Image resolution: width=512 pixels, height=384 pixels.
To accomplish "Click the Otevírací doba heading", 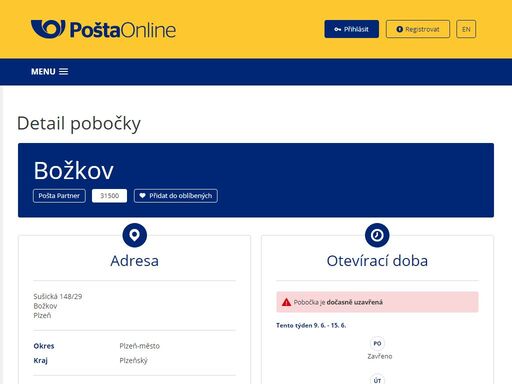I will coord(377,261).
